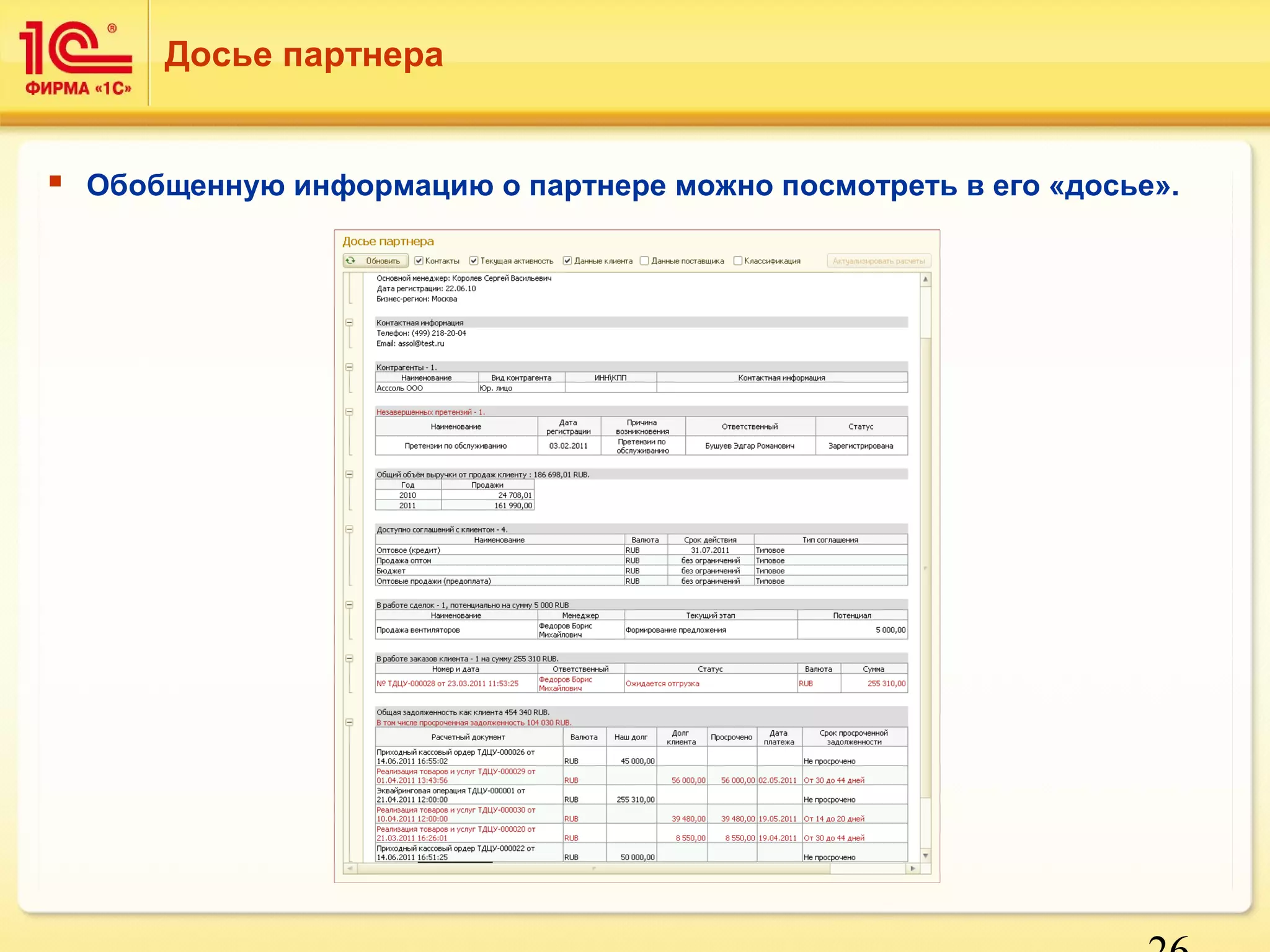Click payment date 02.05.2011 cell
The image size is (1270, 952).
(779, 776)
